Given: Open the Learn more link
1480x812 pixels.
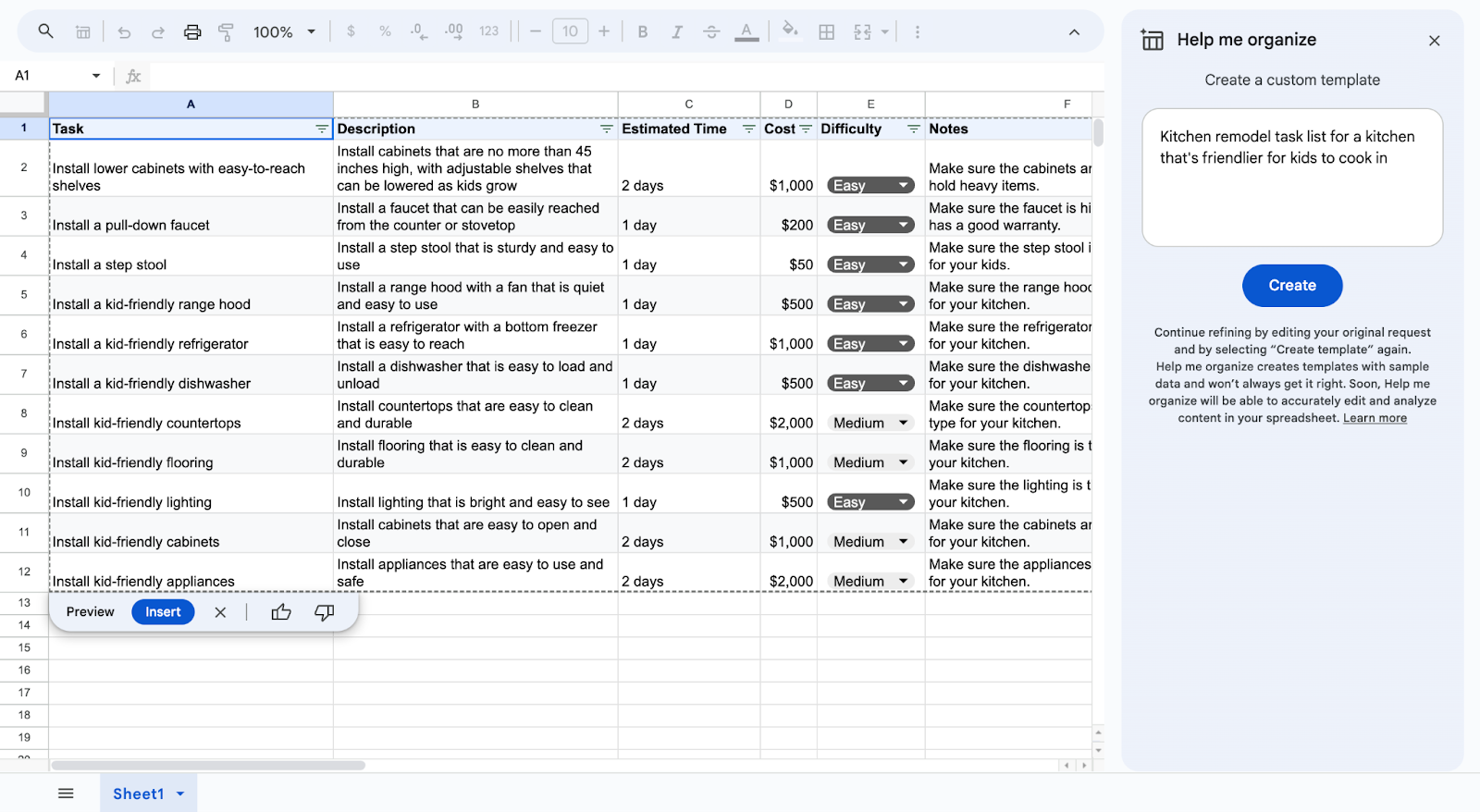Looking at the screenshot, I should click(x=1375, y=418).
